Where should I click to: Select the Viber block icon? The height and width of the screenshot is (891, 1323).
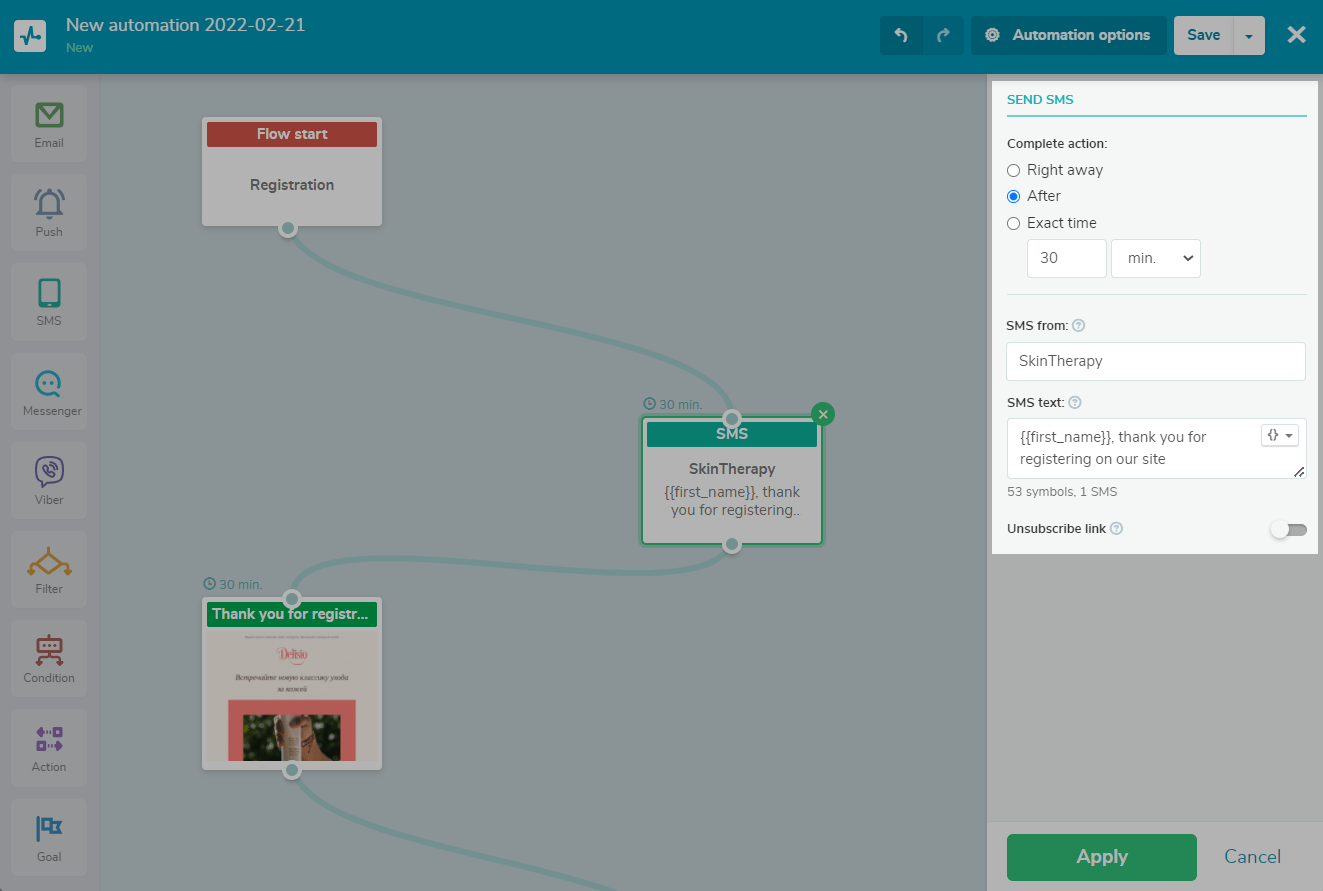point(49,481)
